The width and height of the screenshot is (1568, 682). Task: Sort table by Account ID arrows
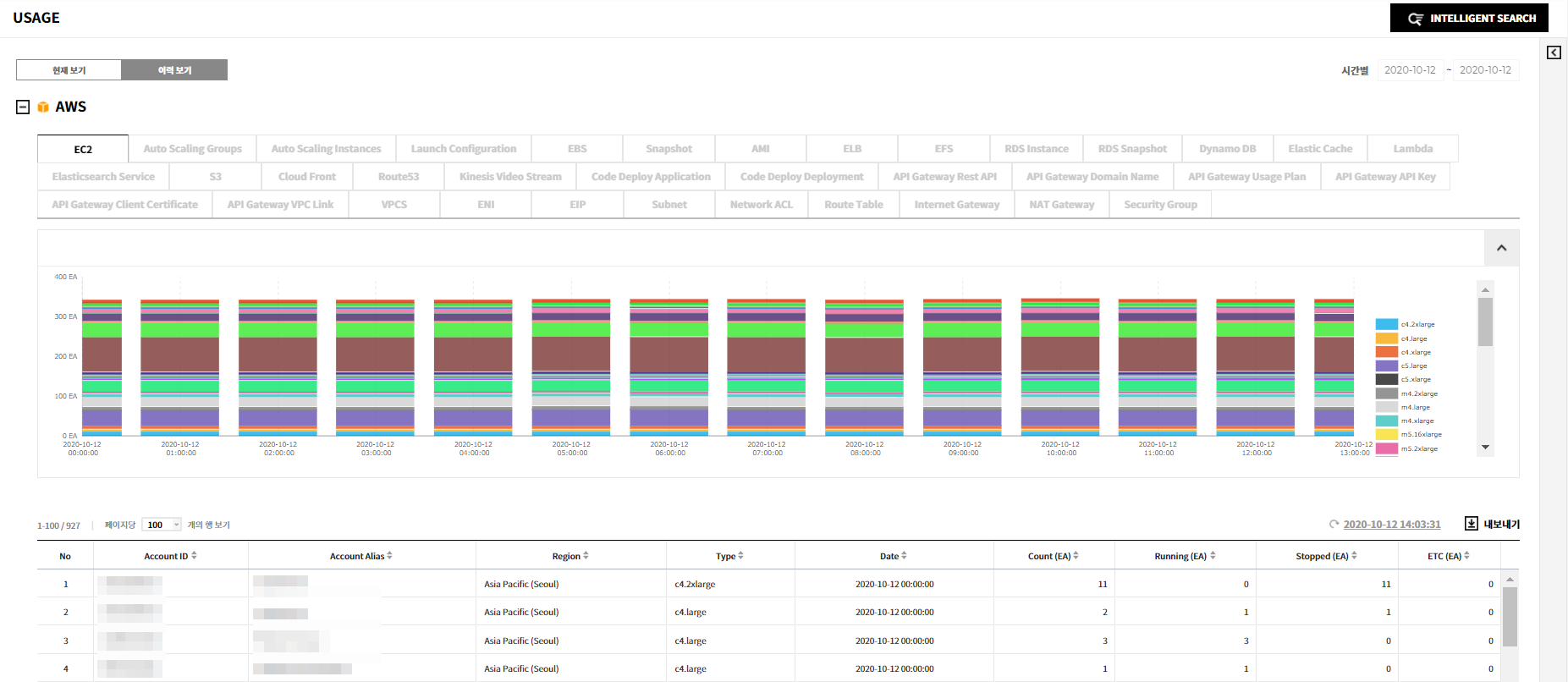coord(195,556)
